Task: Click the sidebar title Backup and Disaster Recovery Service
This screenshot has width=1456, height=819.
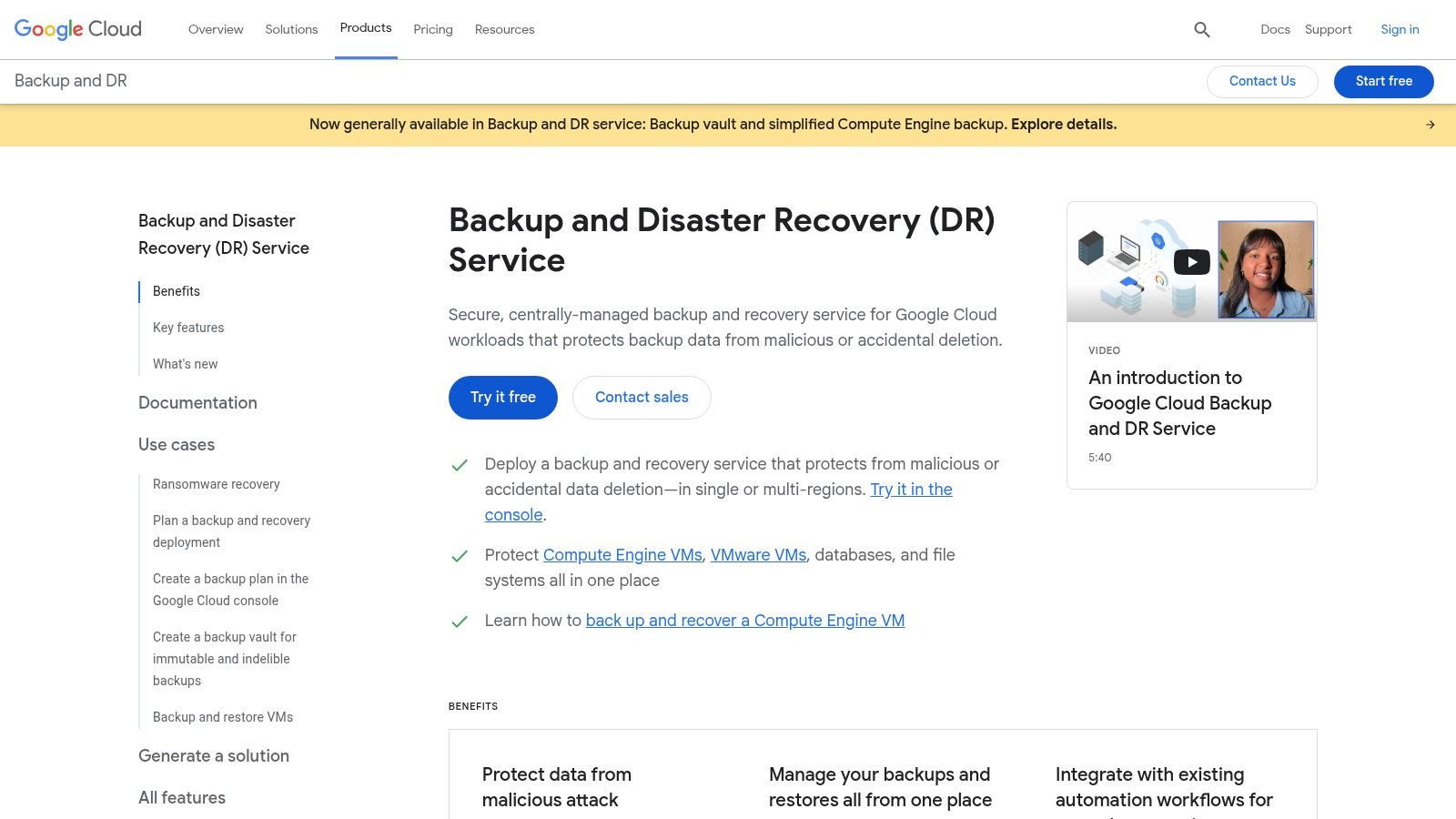Action: (224, 235)
